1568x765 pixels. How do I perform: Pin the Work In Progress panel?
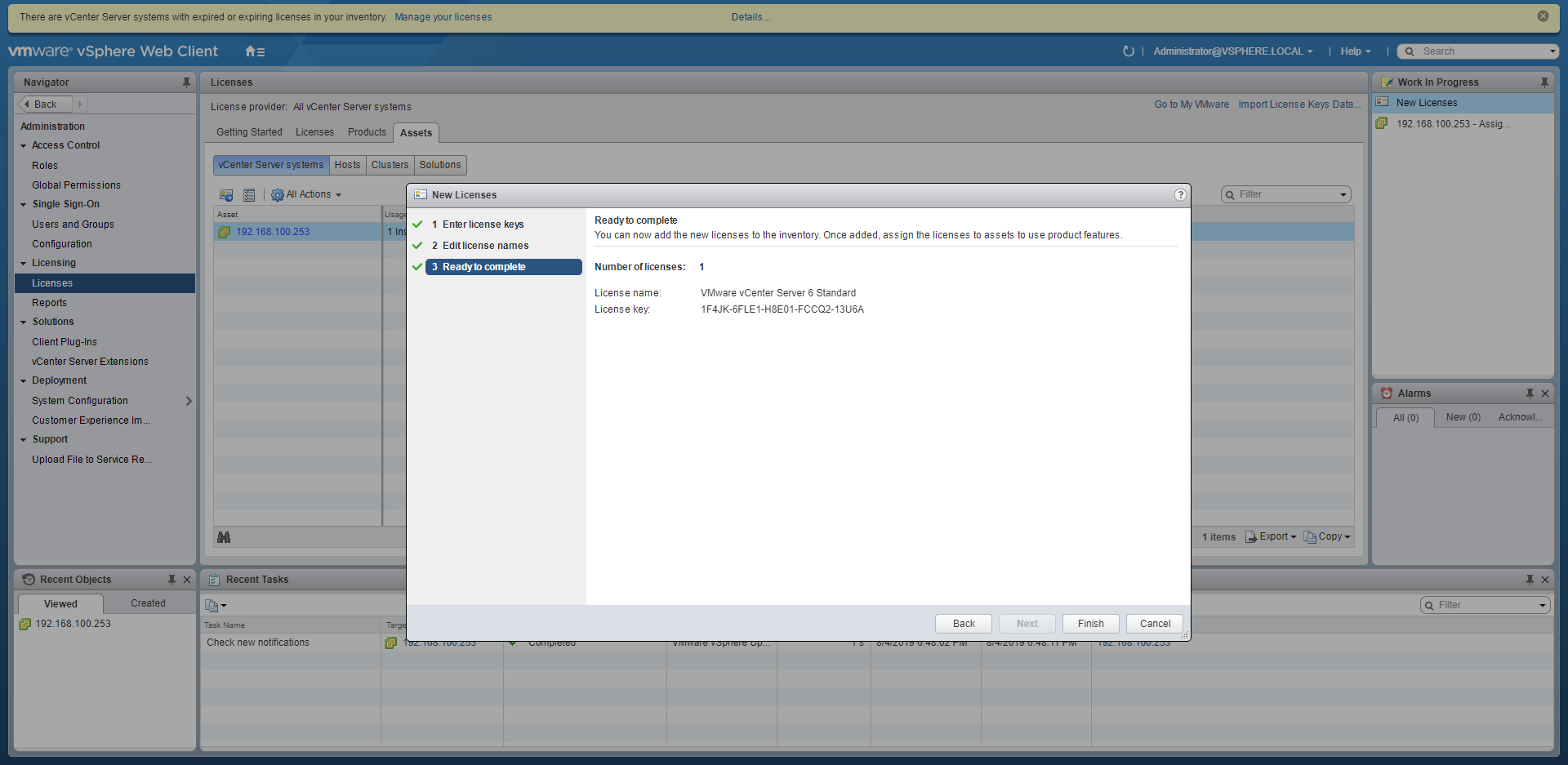coord(1543,82)
